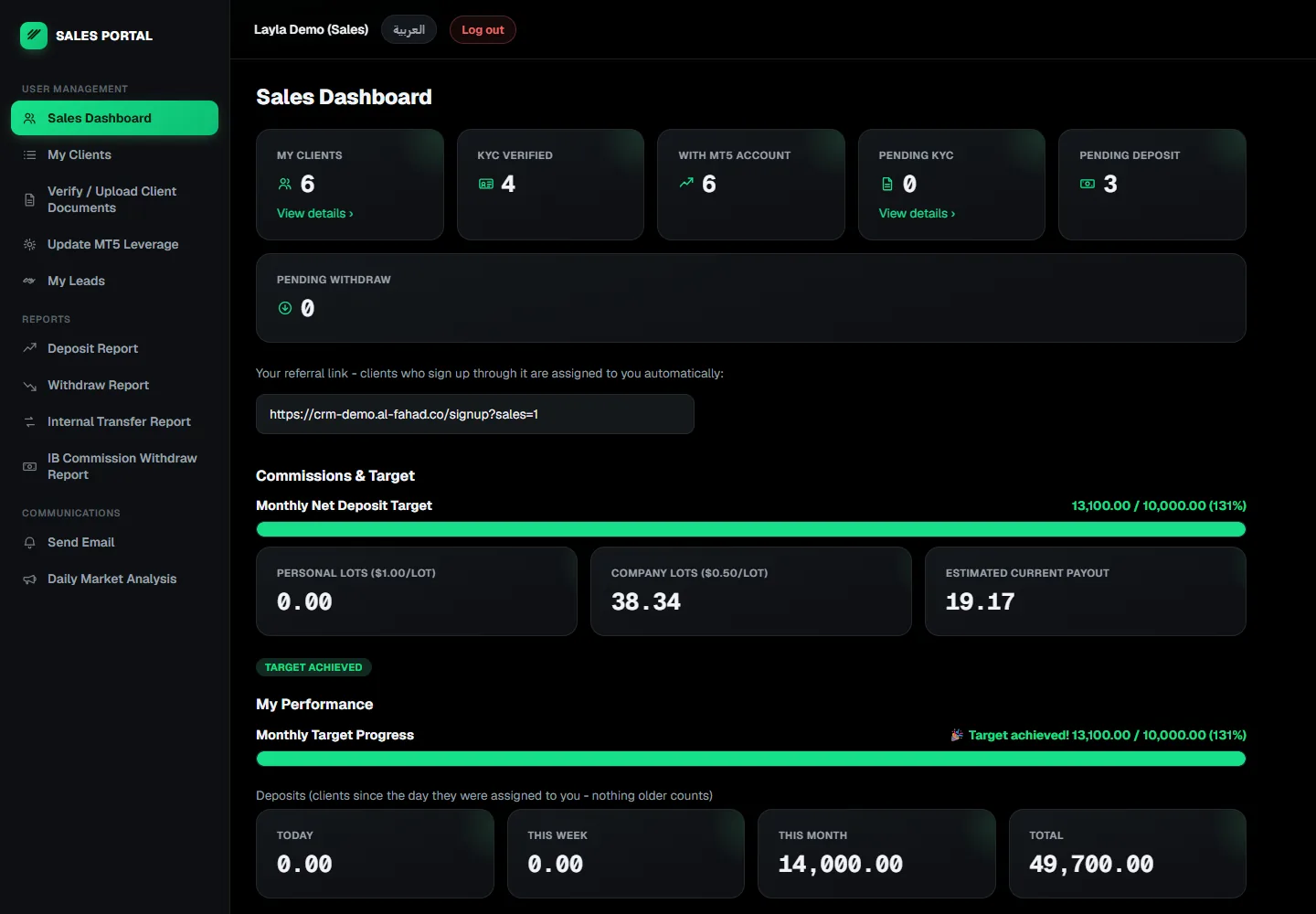Click the Deposit Report trending-up icon

(x=29, y=348)
